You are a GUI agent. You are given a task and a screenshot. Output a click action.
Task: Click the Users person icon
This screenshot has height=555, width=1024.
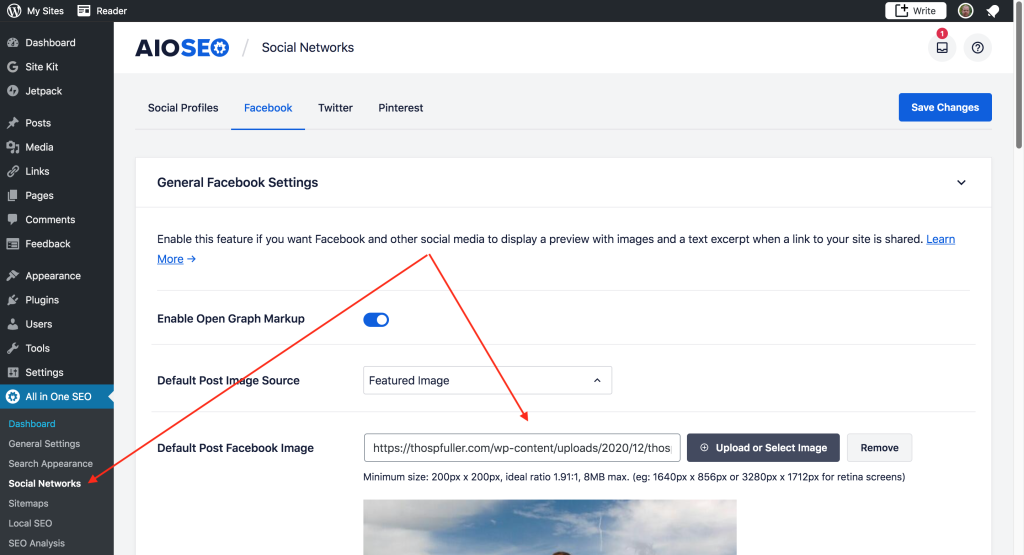coord(12,324)
